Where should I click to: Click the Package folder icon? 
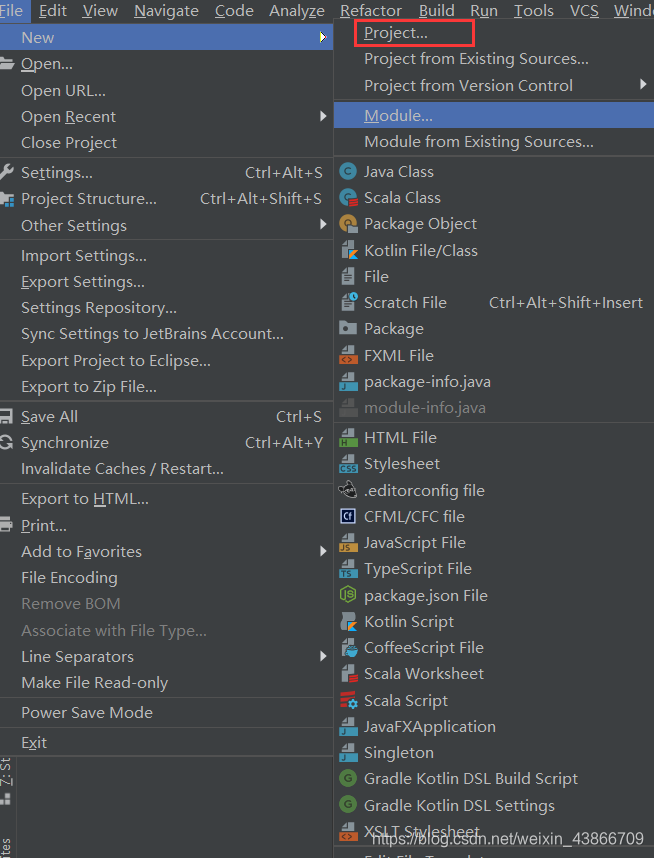click(x=348, y=328)
